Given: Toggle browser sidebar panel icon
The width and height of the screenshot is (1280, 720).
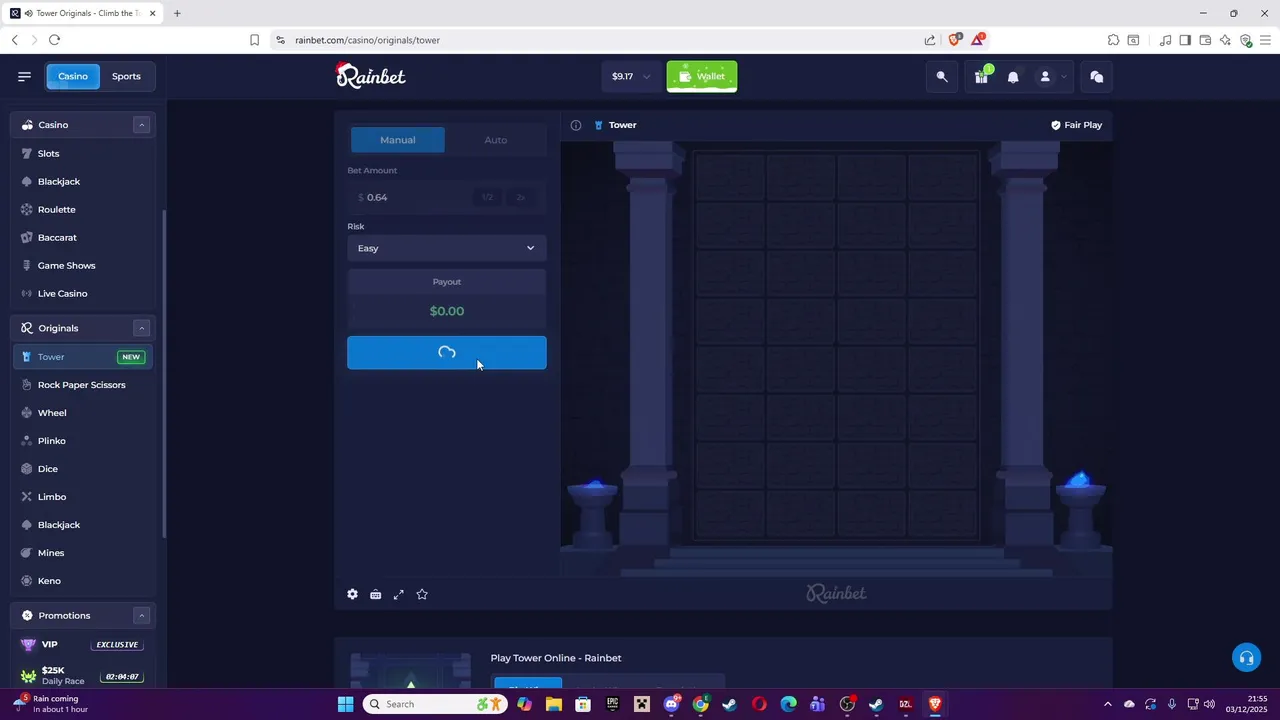Looking at the screenshot, I should coord(1185,40).
